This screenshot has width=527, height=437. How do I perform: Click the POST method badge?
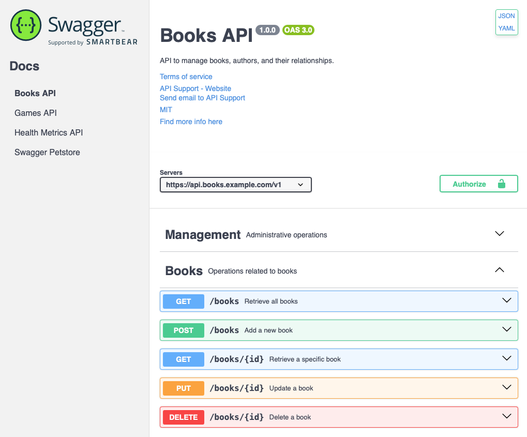pyautogui.click(x=184, y=330)
